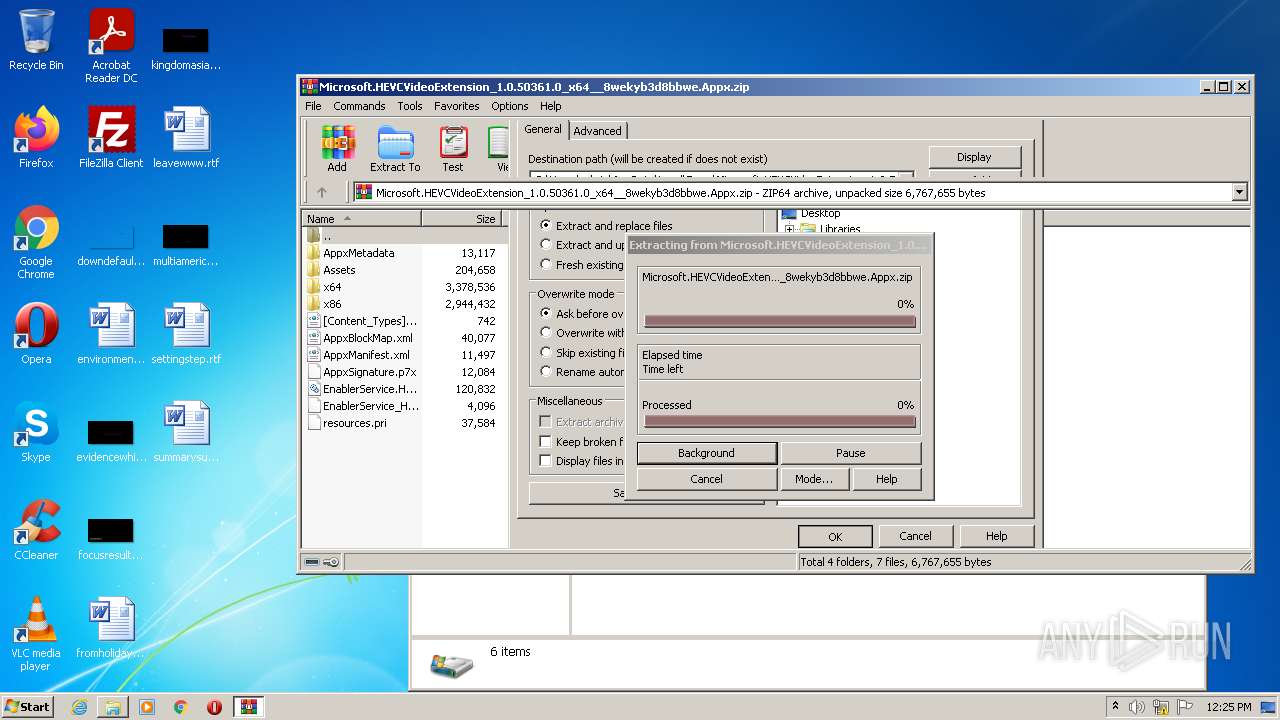Click Help in extraction progress dialog

point(887,479)
